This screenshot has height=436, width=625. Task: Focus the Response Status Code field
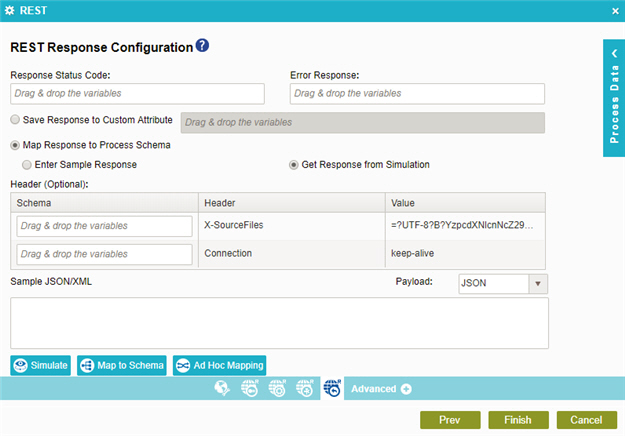click(137, 94)
